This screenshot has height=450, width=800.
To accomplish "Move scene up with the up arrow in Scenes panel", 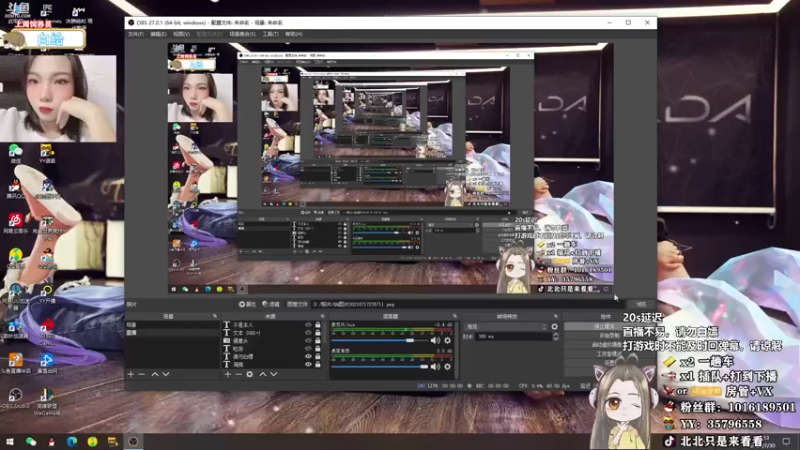I will [x=155, y=374].
